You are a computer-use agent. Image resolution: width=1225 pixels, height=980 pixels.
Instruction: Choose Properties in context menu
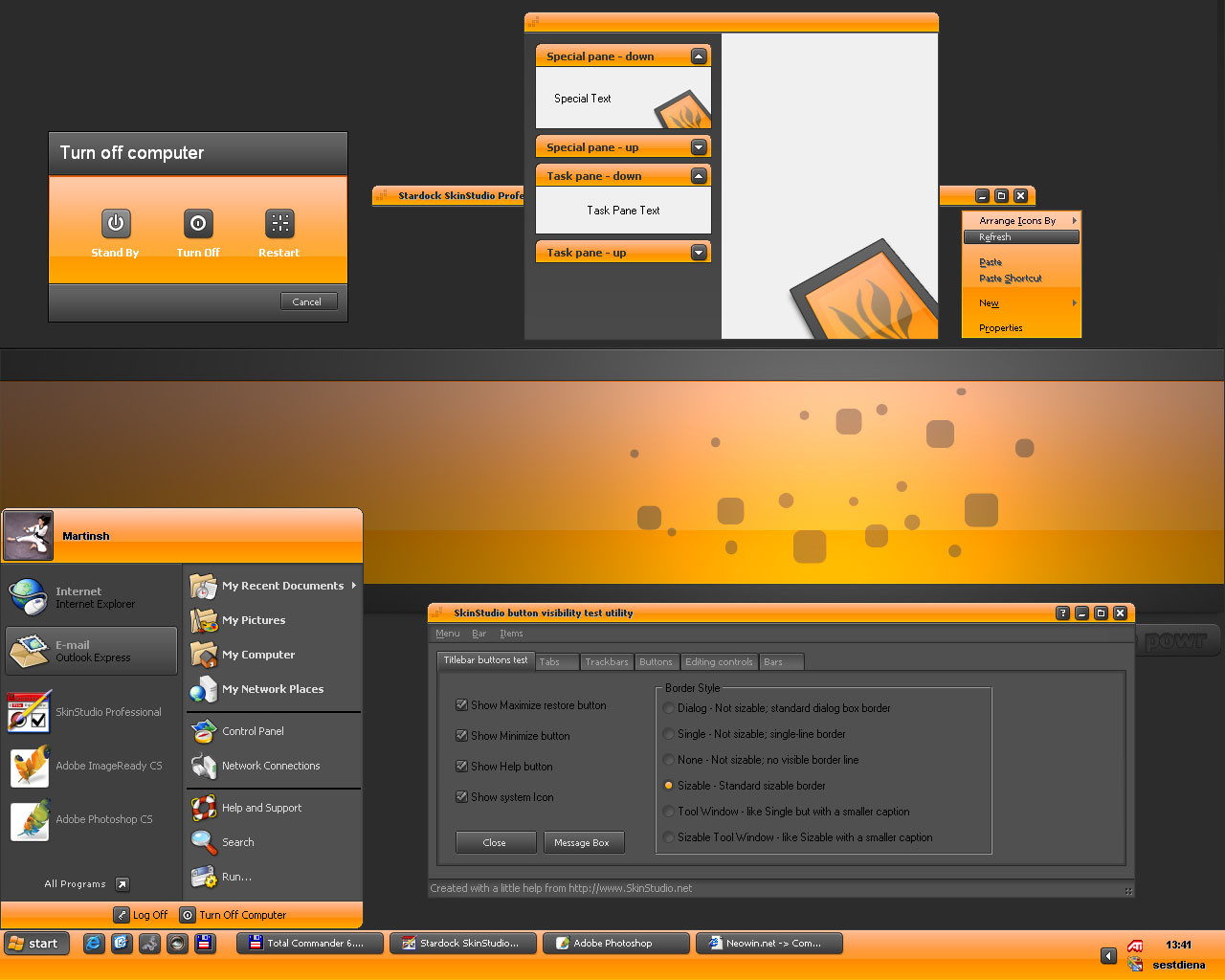(x=1022, y=328)
